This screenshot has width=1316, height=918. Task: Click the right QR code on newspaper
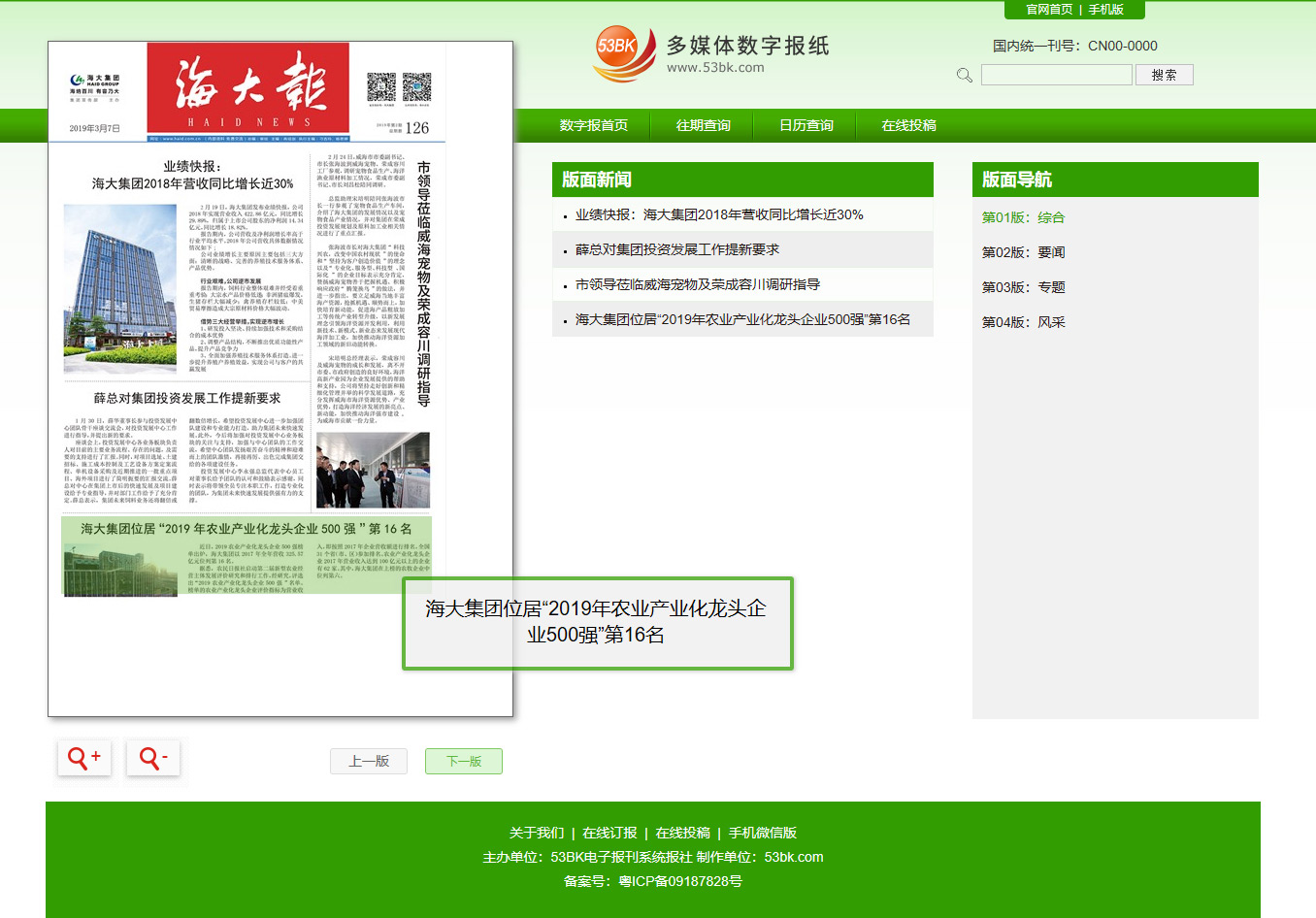416,87
